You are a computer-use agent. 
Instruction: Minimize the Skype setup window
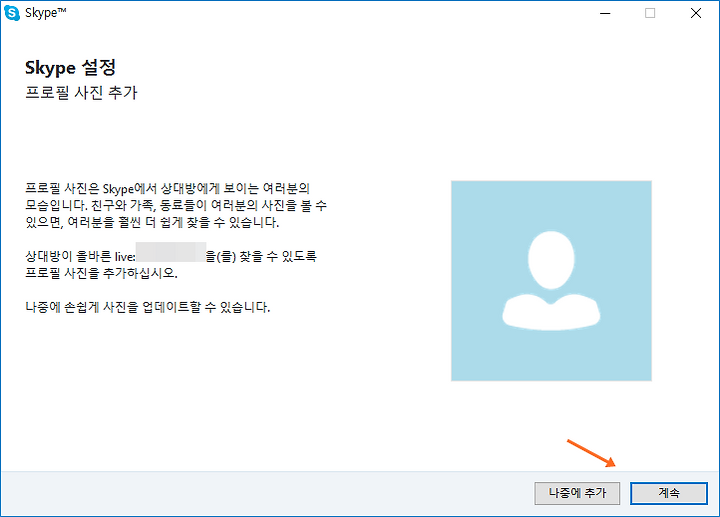pos(605,13)
